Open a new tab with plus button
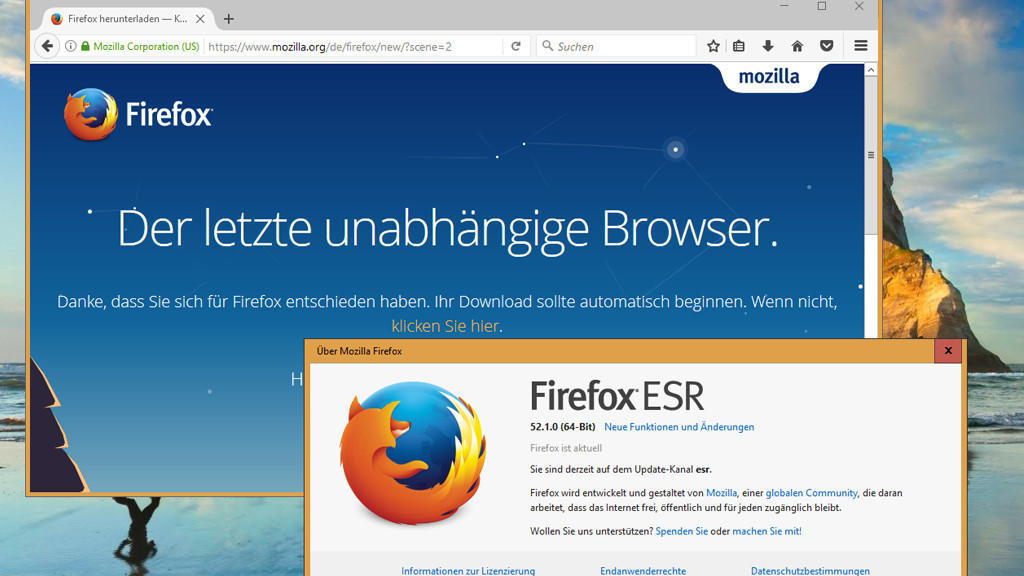This screenshot has width=1024, height=576. 229,19
